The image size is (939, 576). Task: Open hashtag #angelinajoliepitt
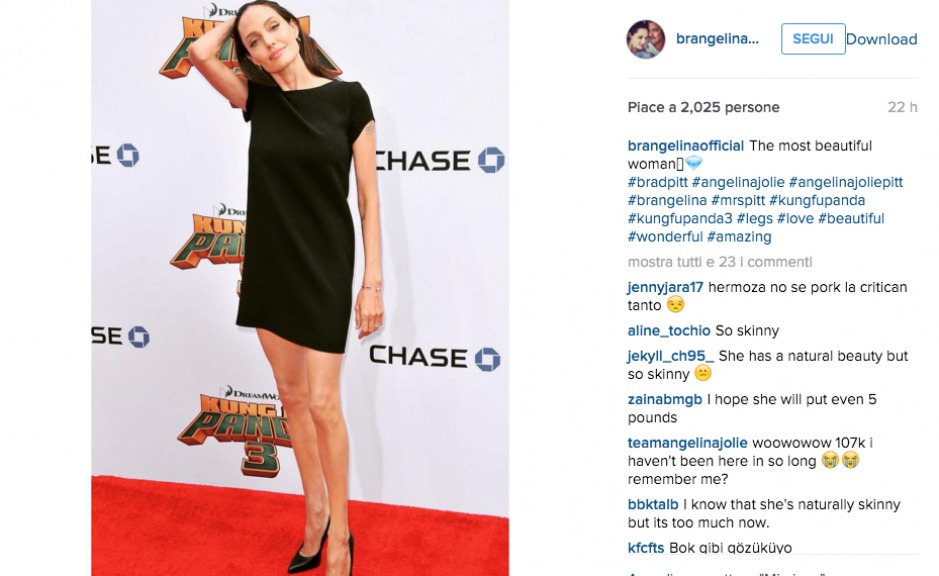[846, 182]
